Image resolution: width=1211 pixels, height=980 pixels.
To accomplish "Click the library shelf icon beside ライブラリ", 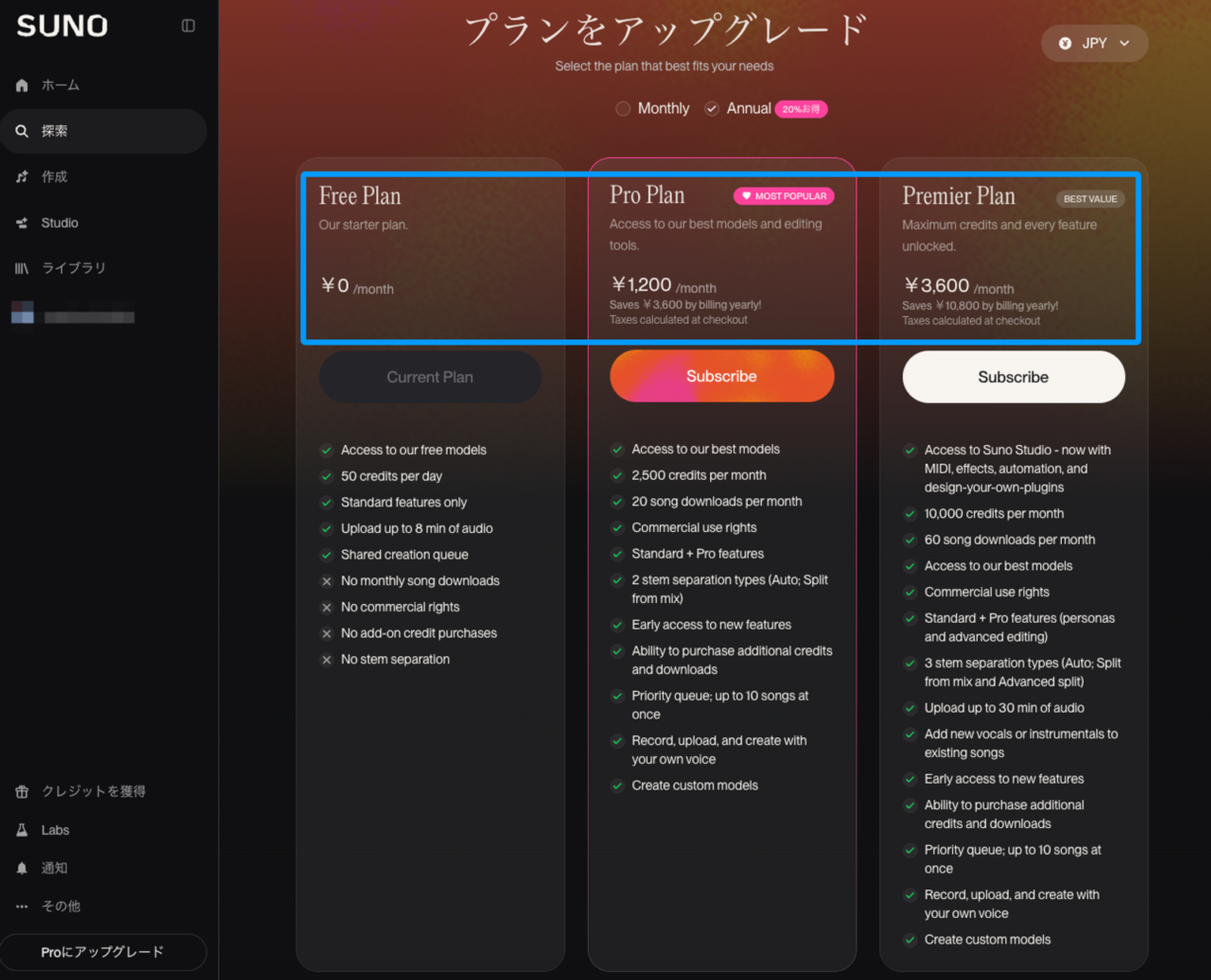I will (x=22, y=268).
